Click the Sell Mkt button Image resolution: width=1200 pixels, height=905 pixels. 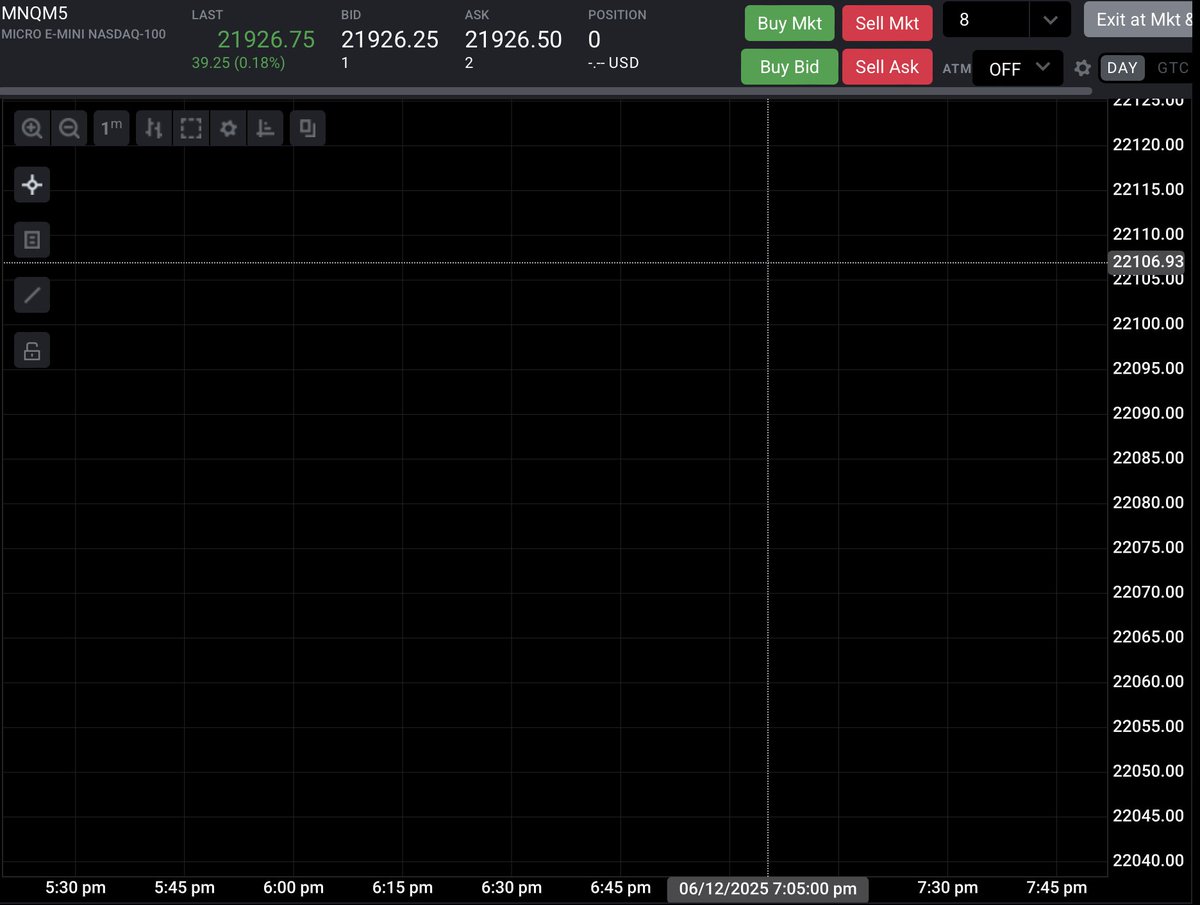coord(887,23)
